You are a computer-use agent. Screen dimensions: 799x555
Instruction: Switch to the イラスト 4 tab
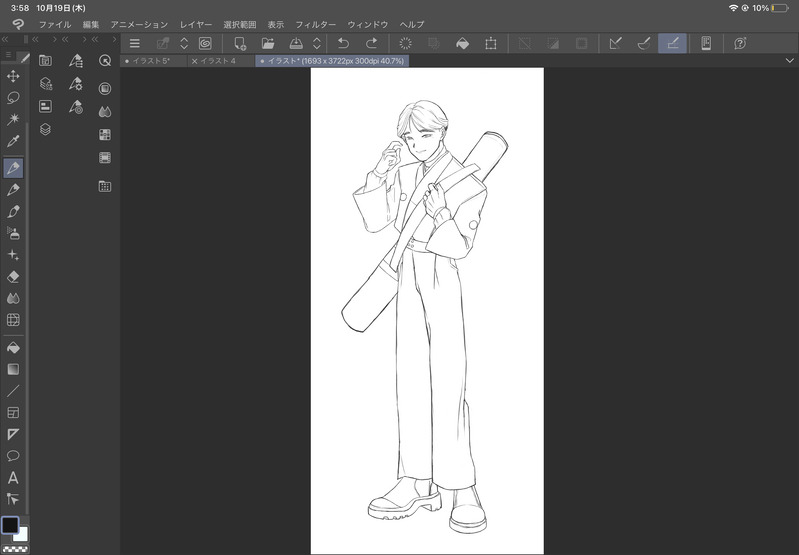coord(218,61)
